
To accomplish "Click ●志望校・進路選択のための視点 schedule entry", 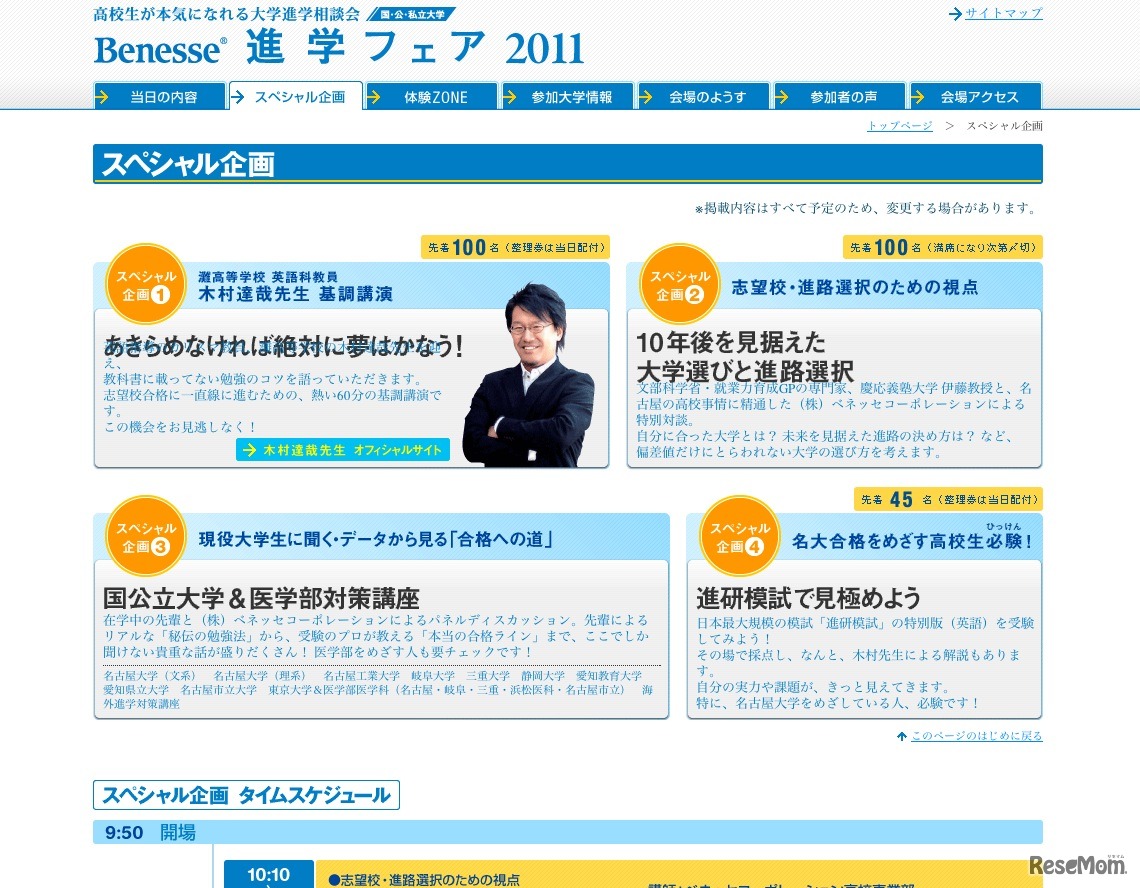I will [425, 880].
